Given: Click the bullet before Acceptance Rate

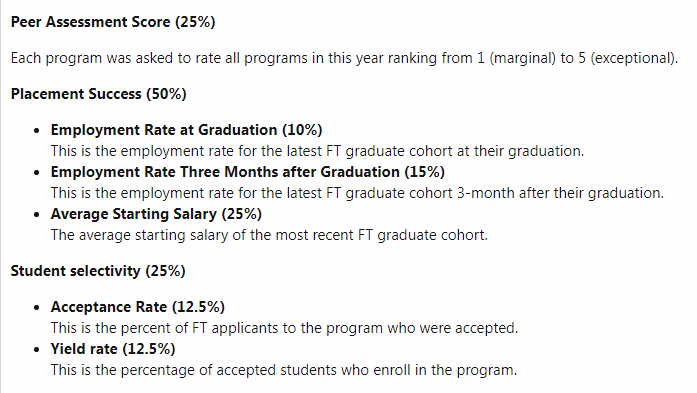Looking at the screenshot, I should (x=36, y=308).
